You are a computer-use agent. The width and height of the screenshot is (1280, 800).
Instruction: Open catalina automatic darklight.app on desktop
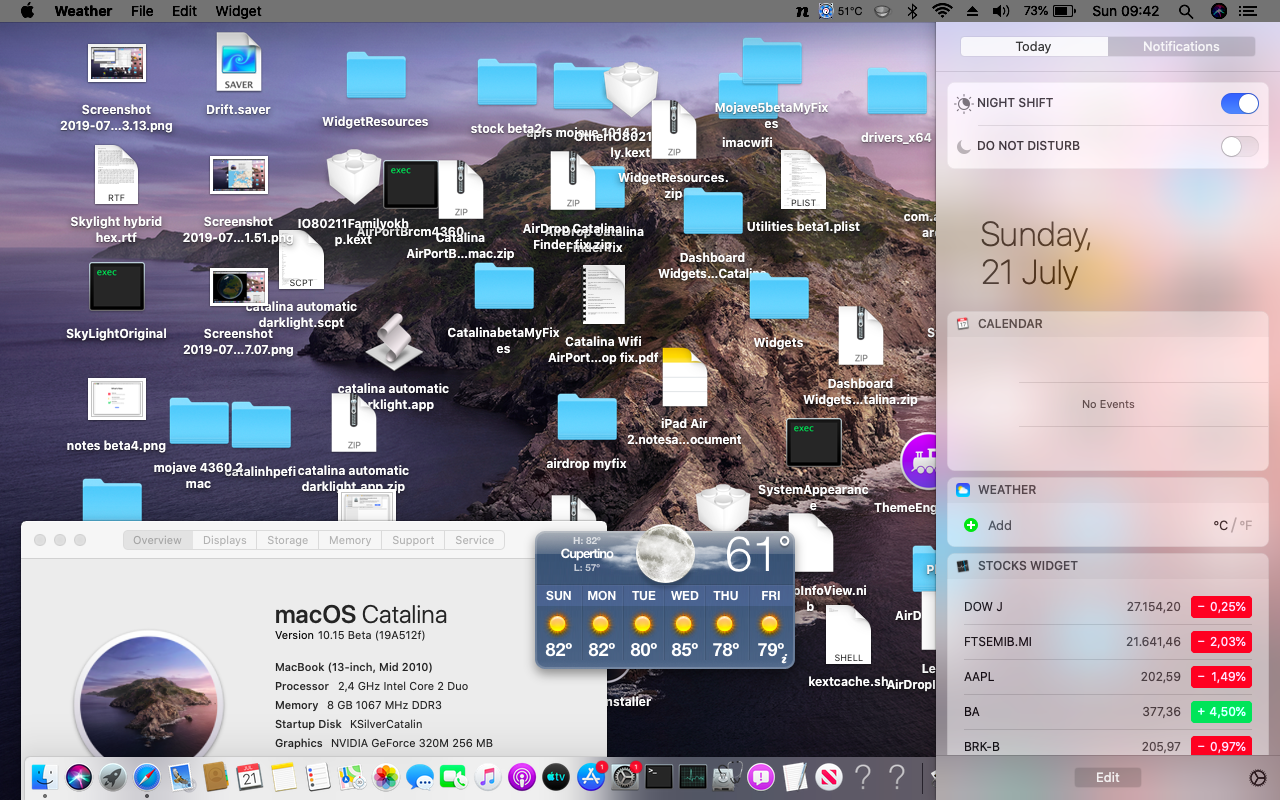(x=394, y=343)
